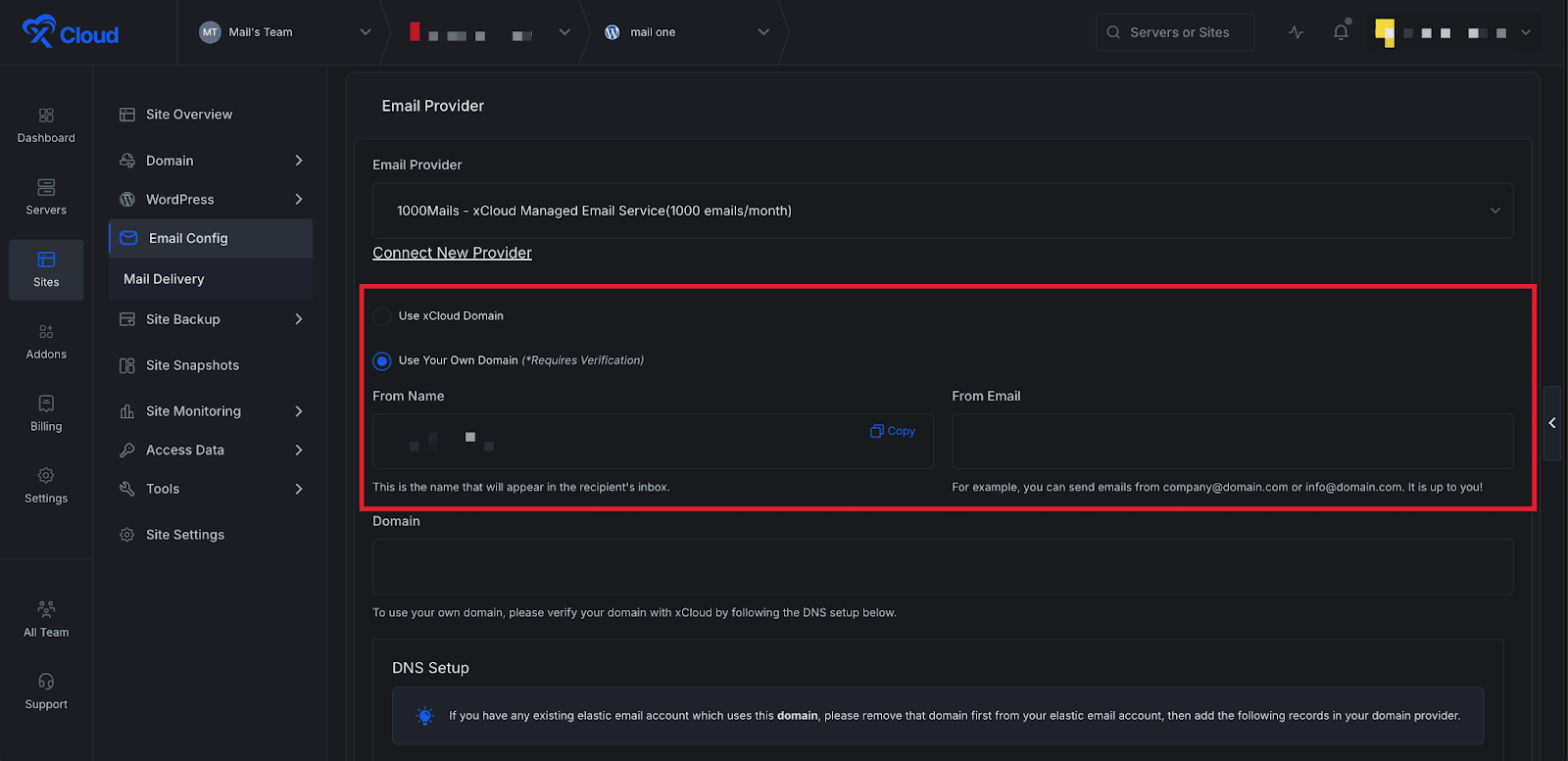Click the activity pulse icon in the header

coord(1297,32)
